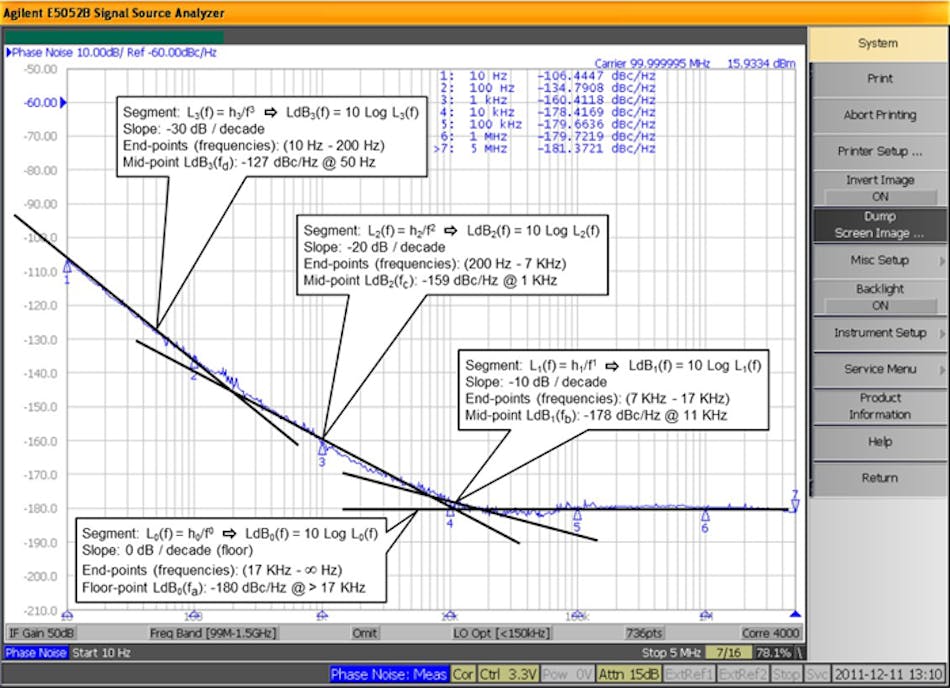The image size is (950, 688).
Task: Click the Cor status indicator
Action: [464, 674]
